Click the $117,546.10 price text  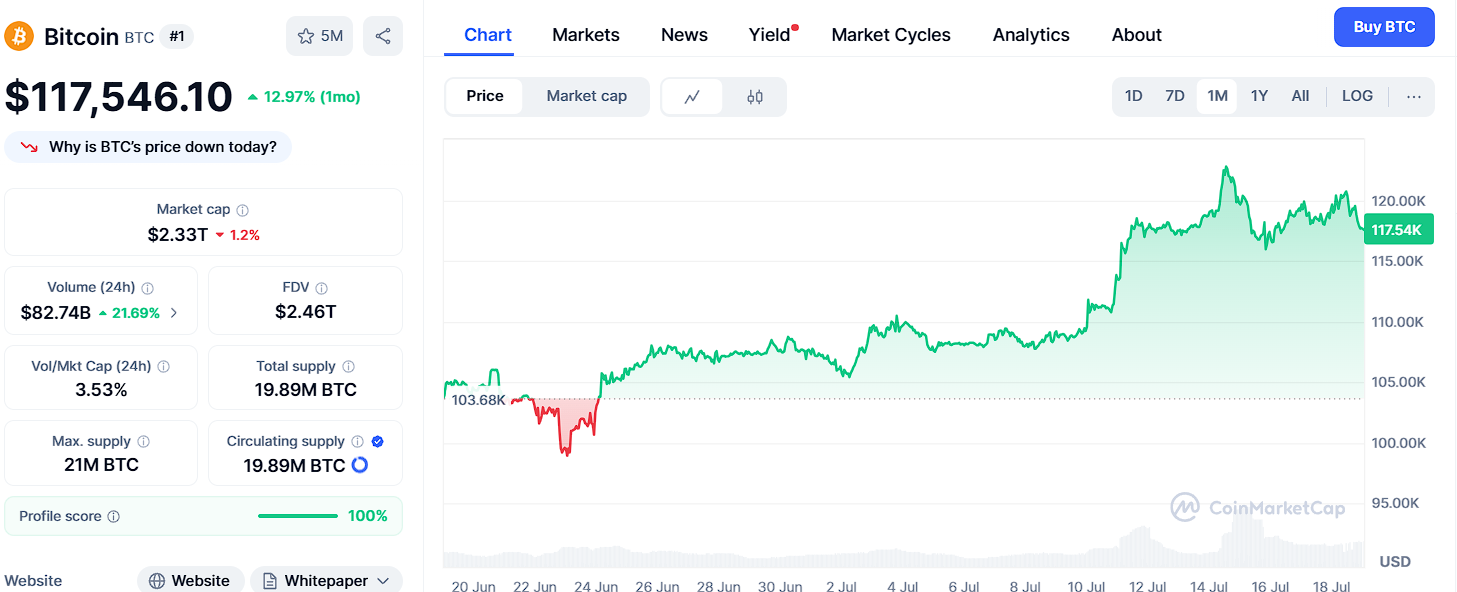(x=119, y=97)
